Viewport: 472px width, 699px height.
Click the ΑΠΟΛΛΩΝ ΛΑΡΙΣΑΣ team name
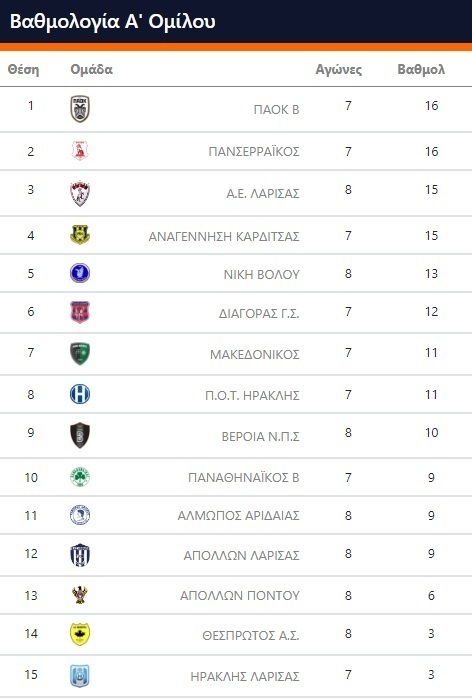point(242,555)
